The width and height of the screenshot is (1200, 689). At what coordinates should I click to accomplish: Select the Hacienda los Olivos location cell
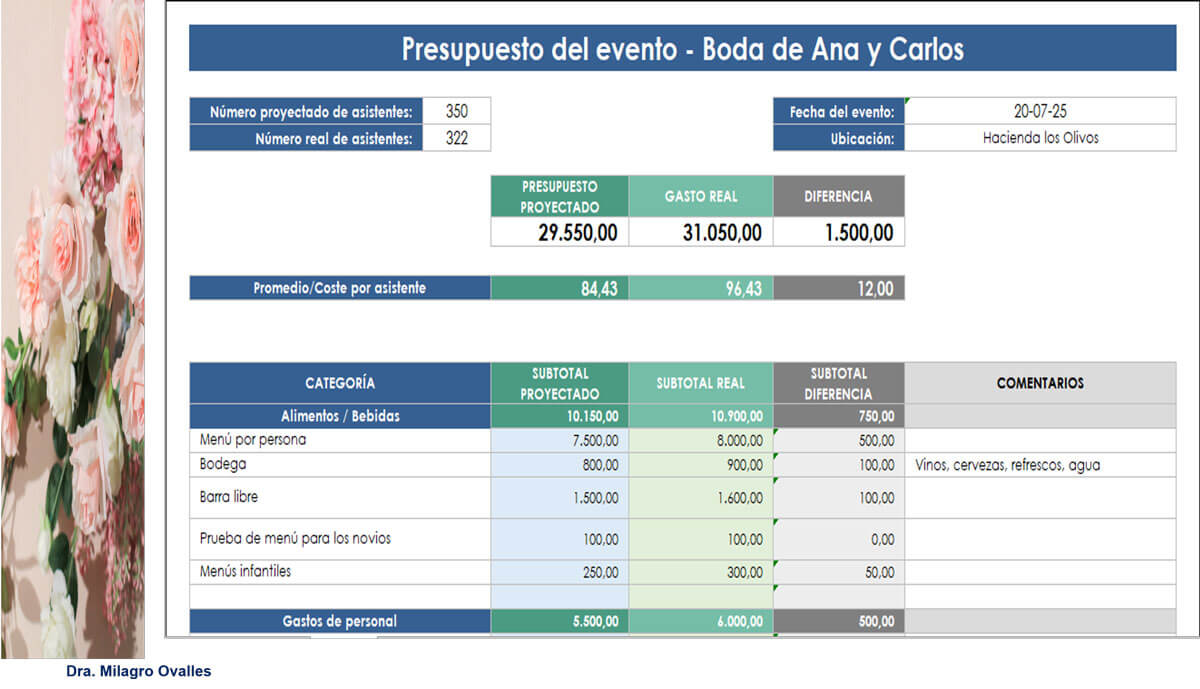[1039, 138]
